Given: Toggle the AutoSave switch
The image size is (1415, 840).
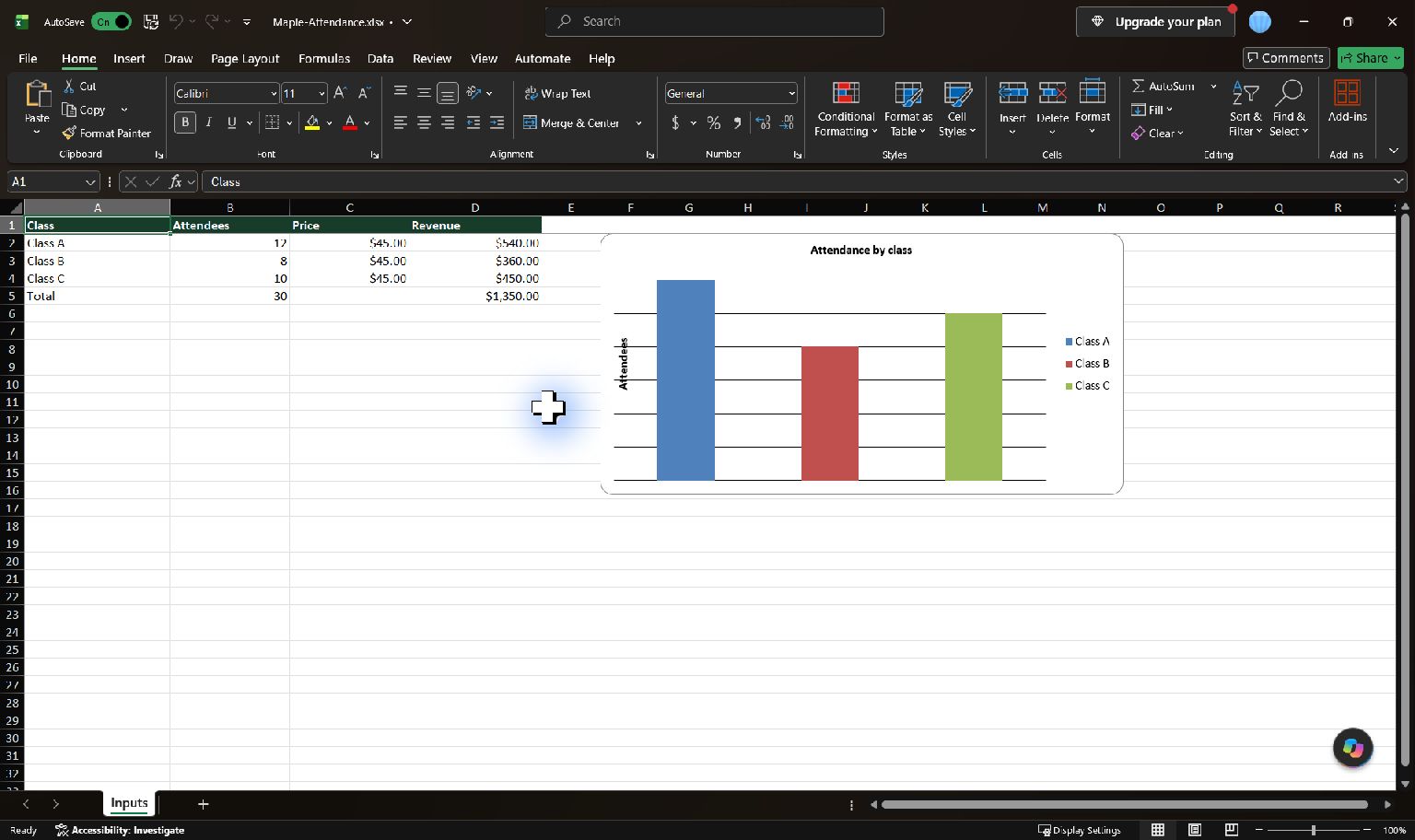Looking at the screenshot, I should 111,21.
